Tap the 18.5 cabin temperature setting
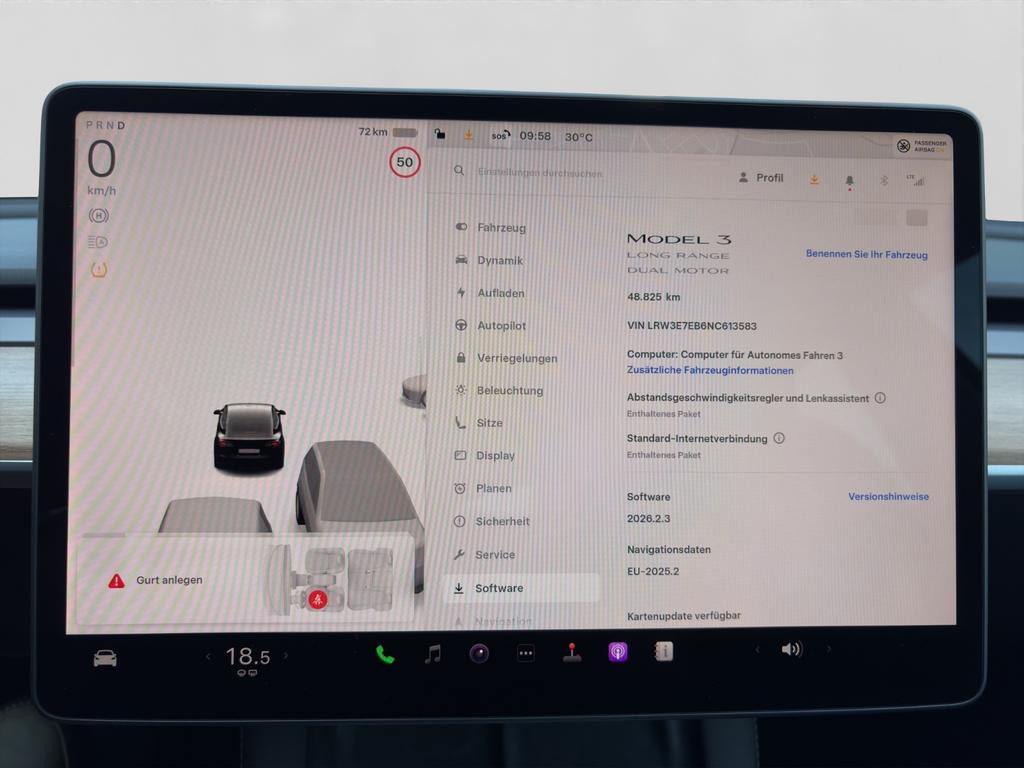 248,656
